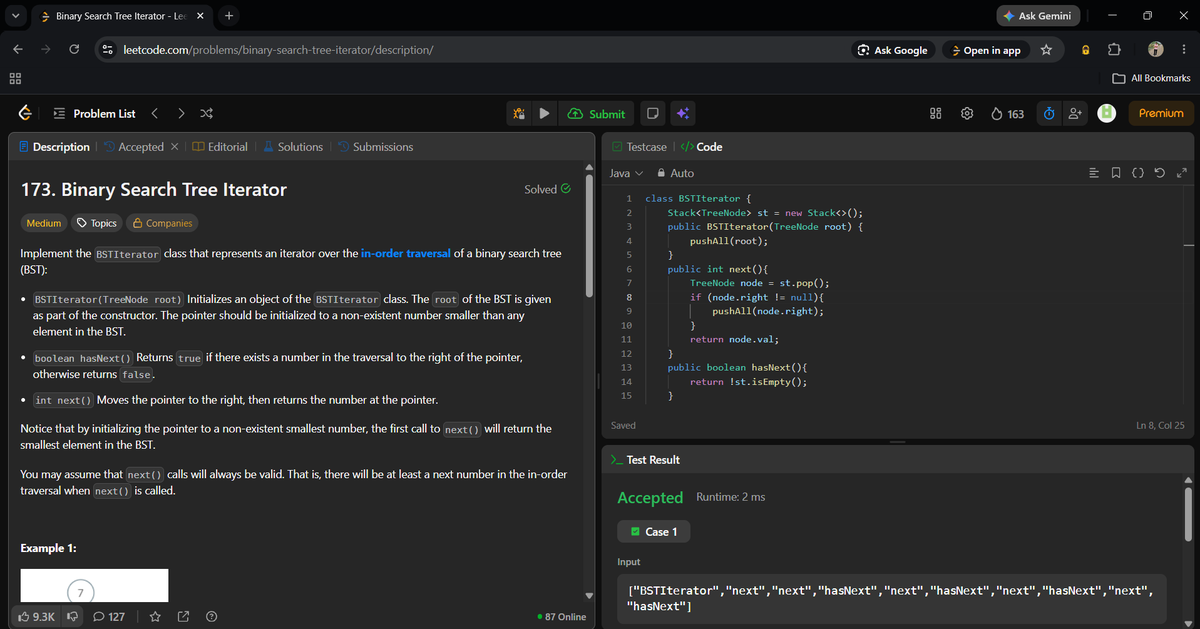Expand the Topics tag section
This screenshot has width=1200, height=629.
[x=97, y=223]
